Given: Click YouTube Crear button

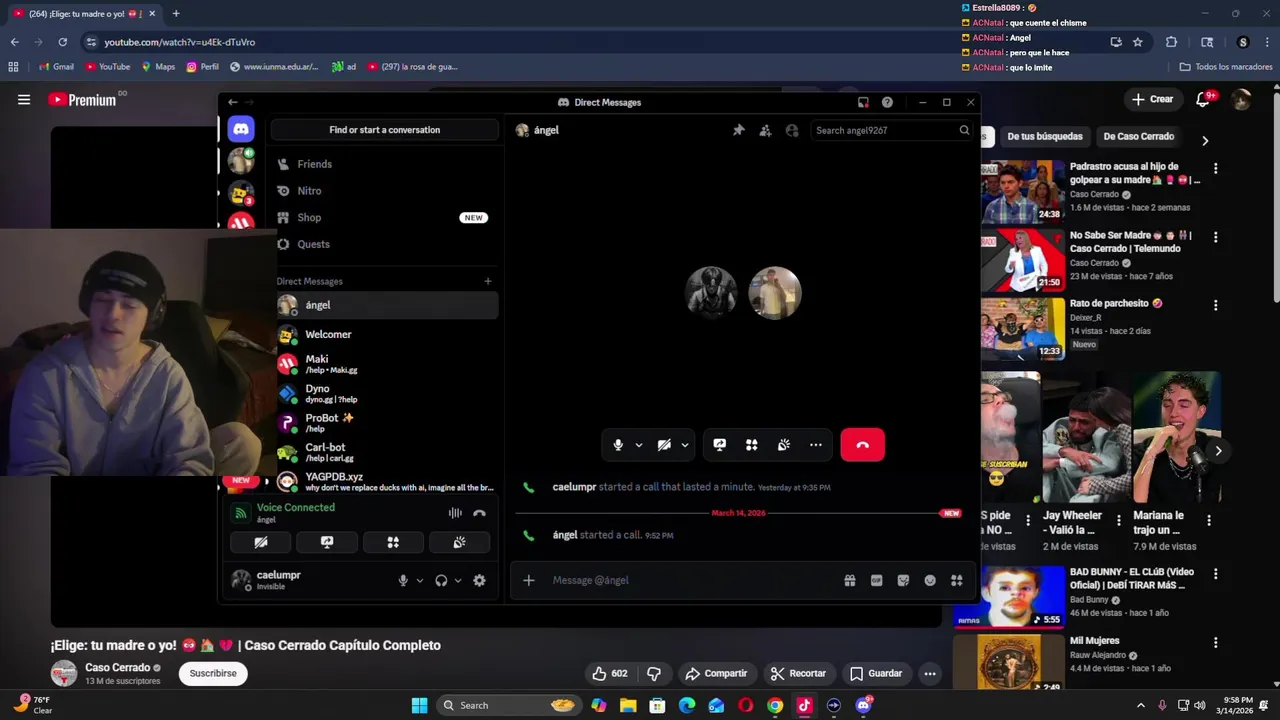Looking at the screenshot, I should (1152, 99).
